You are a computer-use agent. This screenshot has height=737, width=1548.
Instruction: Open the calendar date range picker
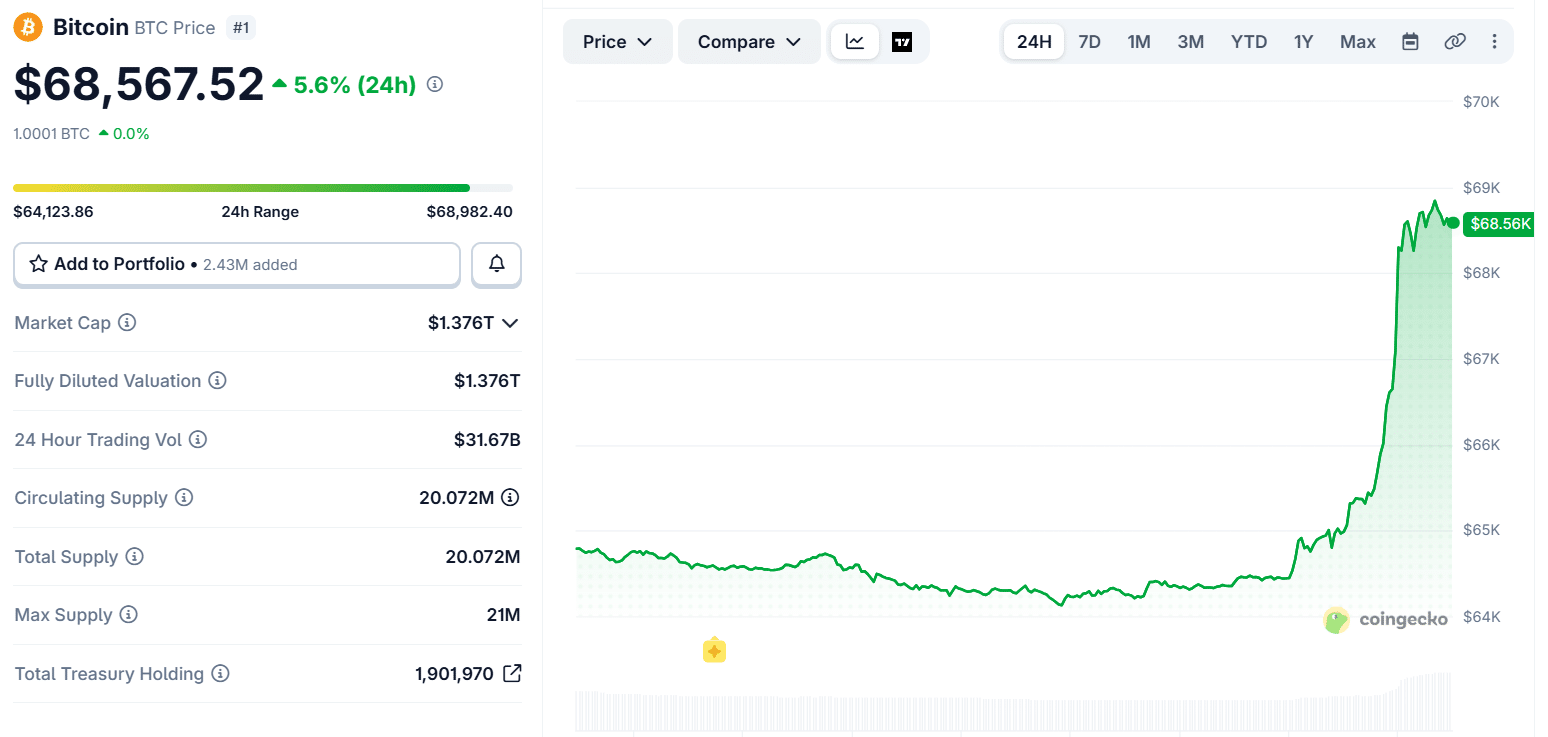[1410, 42]
